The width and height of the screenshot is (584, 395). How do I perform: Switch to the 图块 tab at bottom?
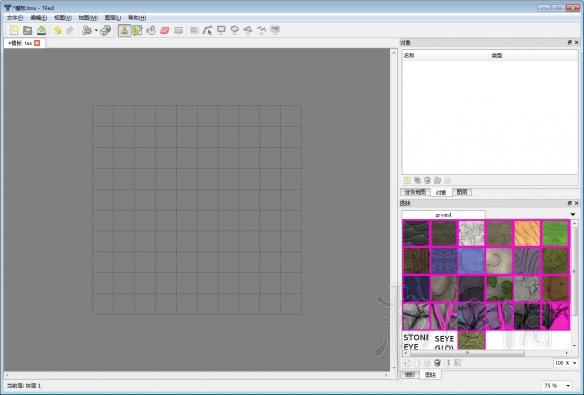point(431,375)
